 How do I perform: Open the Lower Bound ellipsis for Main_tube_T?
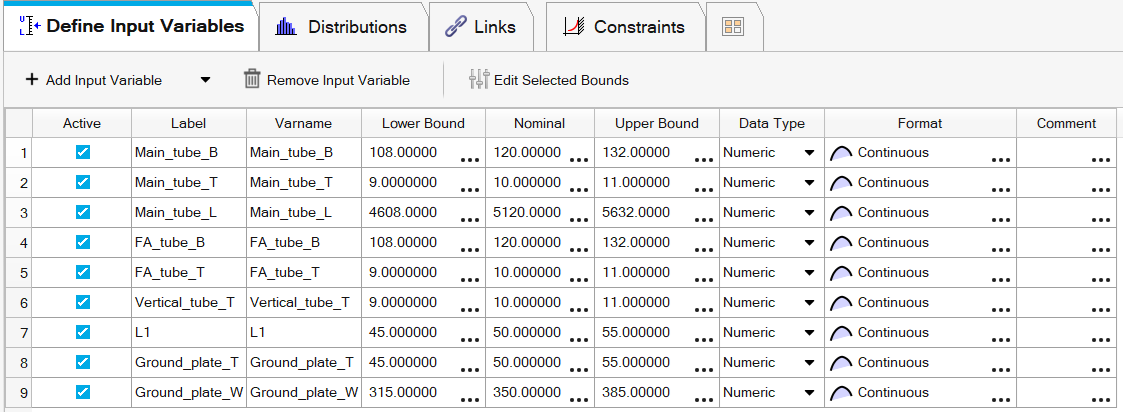click(x=470, y=190)
